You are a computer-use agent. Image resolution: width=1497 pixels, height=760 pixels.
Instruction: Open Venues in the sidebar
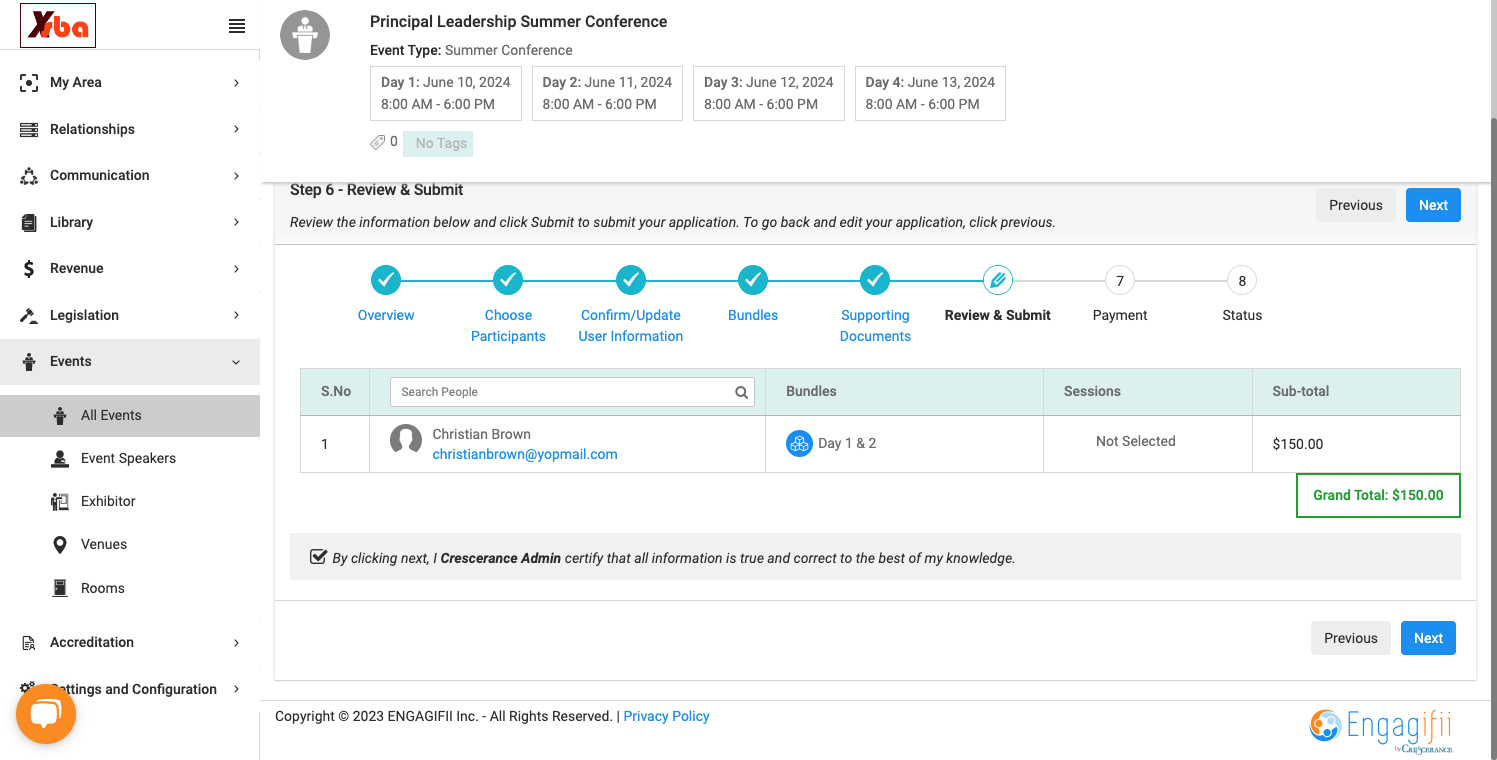click(x=130, y=545)
